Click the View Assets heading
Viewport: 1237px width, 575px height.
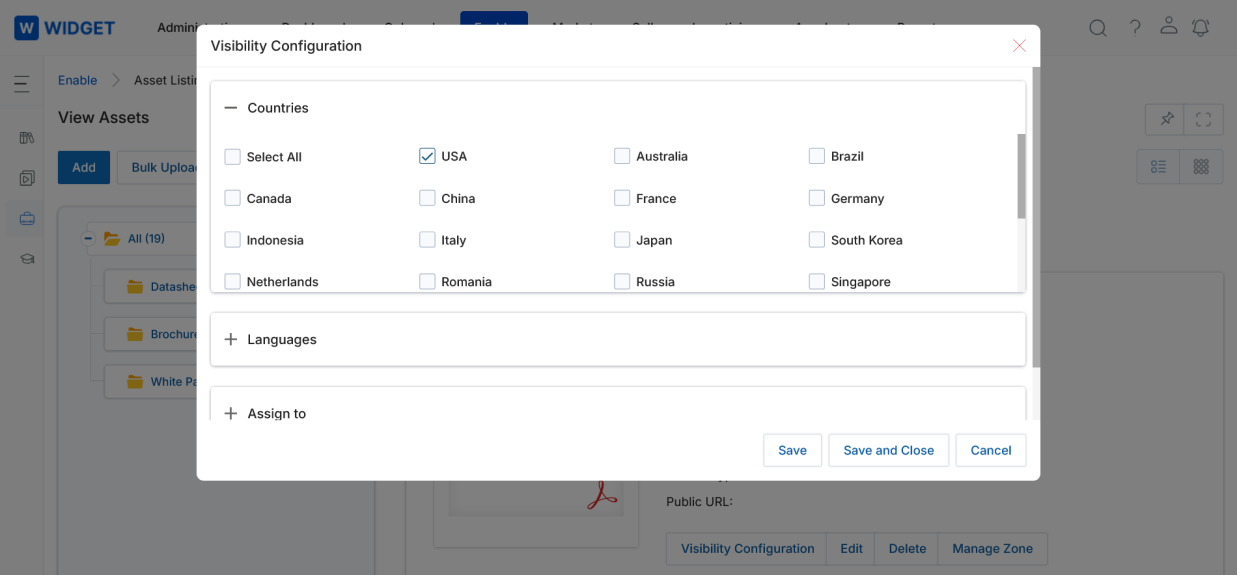coord(103,117)
